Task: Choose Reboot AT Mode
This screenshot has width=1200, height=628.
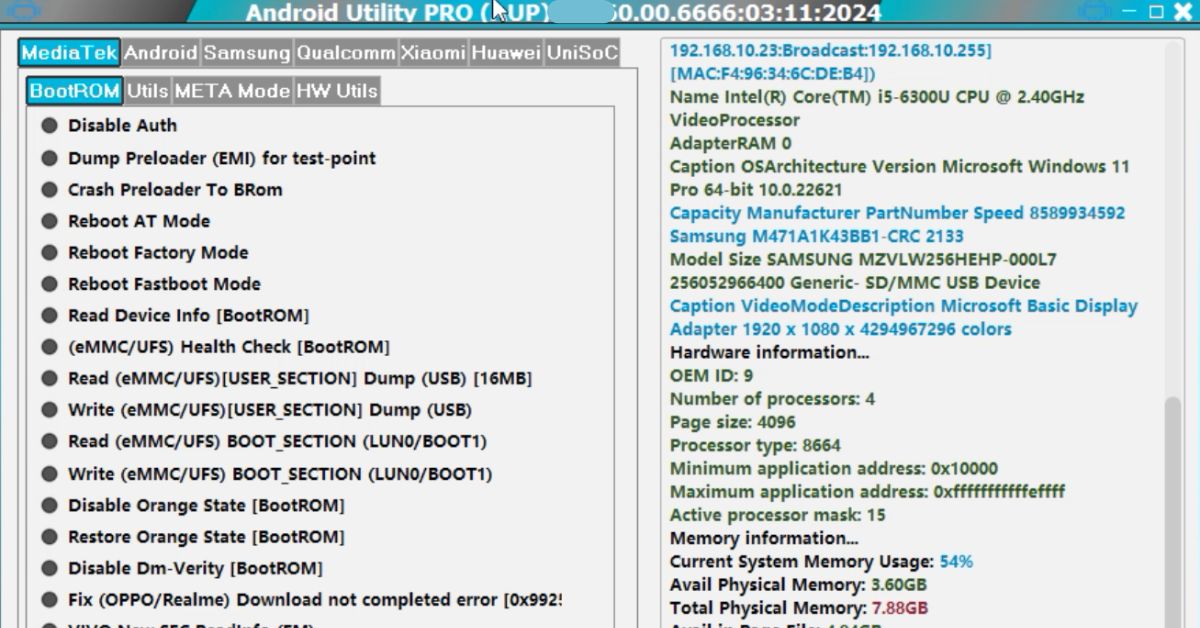Action: [126, 221]
